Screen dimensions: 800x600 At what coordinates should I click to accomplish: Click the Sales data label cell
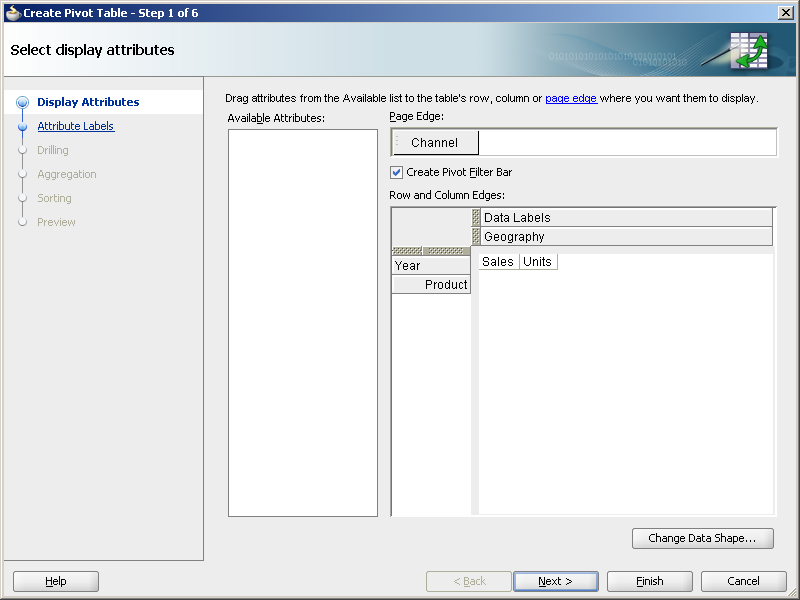[x=498, y=261]
